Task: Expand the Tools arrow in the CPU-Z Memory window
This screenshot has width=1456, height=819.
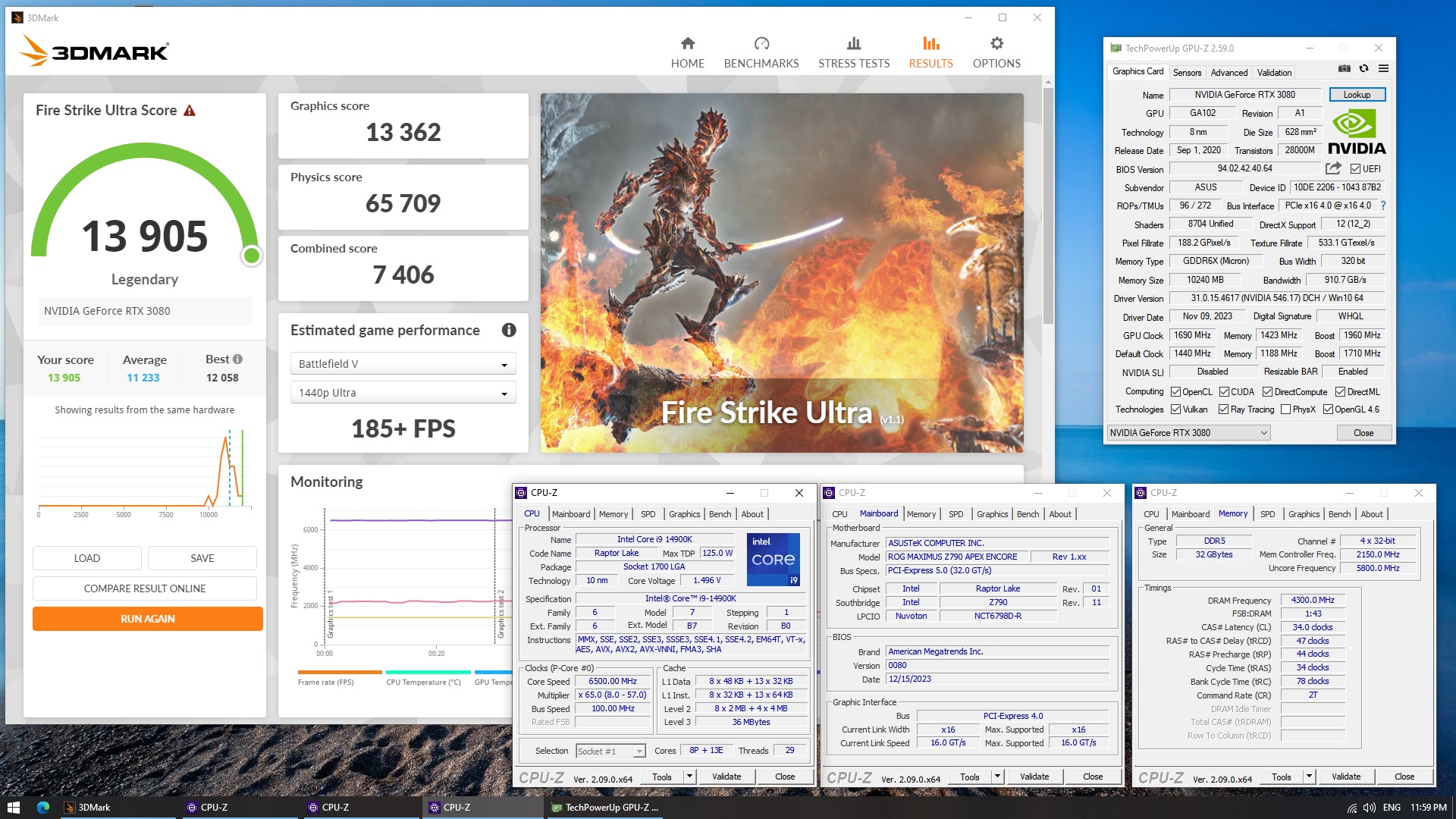Action: point(1309,777)
